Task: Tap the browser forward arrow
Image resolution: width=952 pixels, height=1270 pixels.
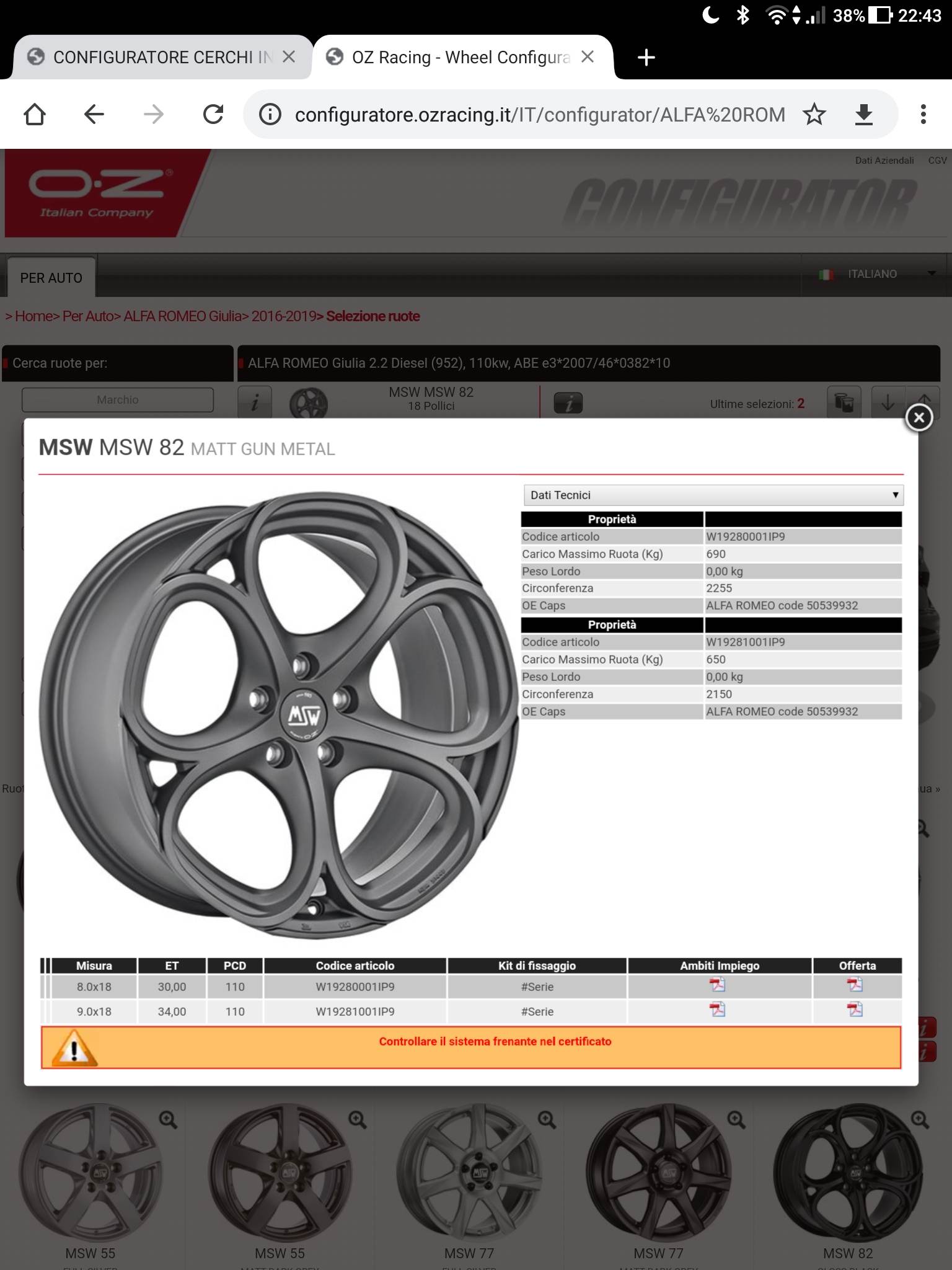Action: click(153, 114)
